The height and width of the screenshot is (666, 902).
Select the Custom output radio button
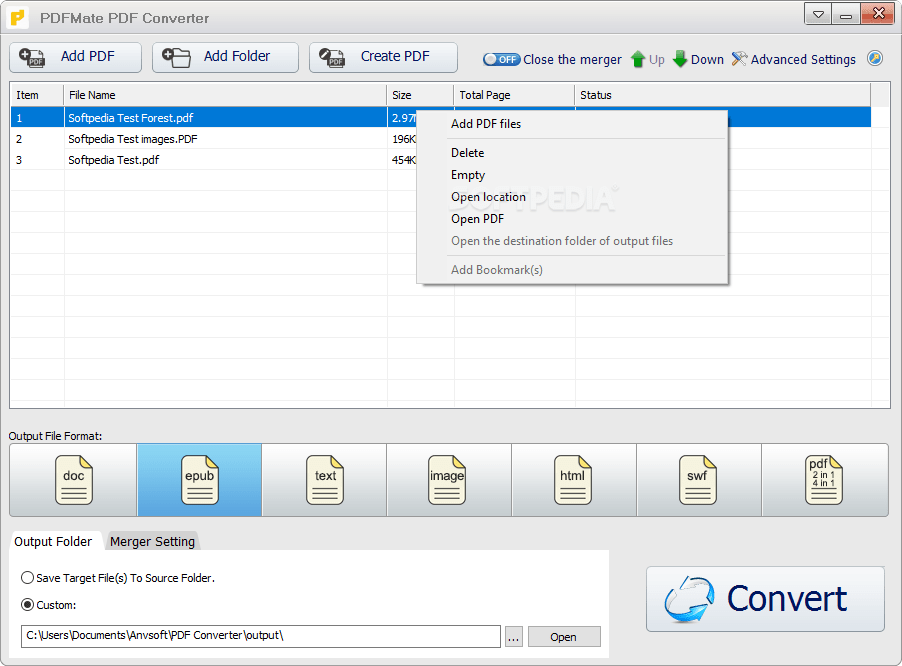click(27, 604)
